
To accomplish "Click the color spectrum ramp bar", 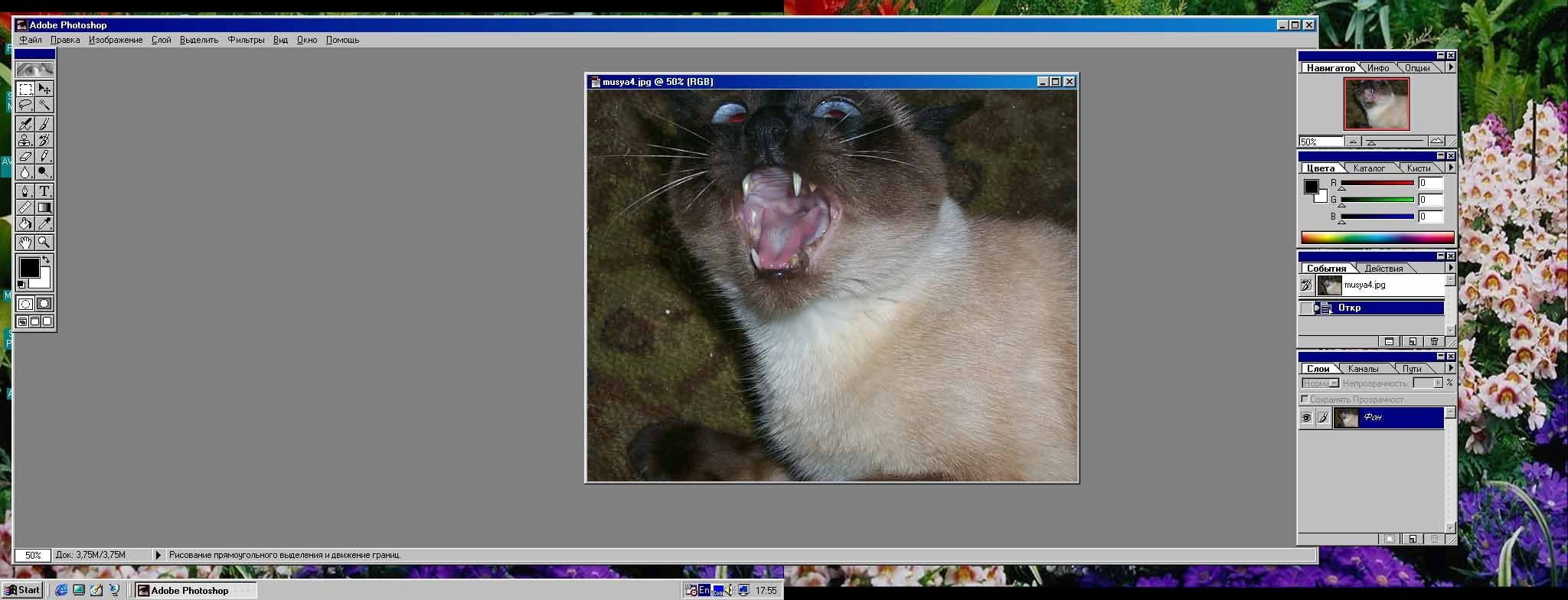I will [1377, 238].
